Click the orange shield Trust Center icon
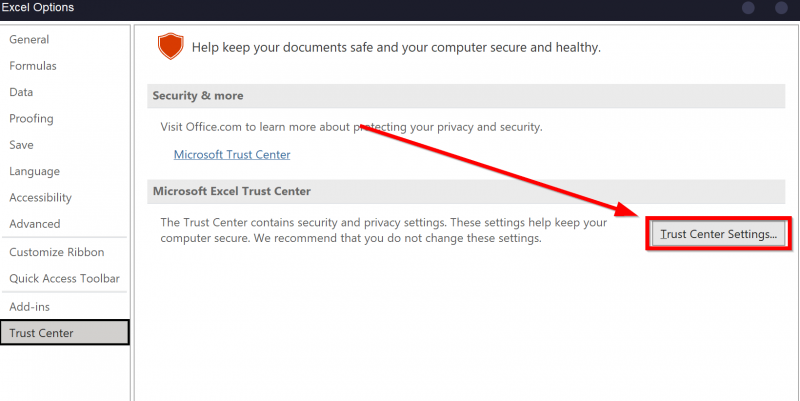The width and height of the screenshot is (800, 401). pos(172,47)
